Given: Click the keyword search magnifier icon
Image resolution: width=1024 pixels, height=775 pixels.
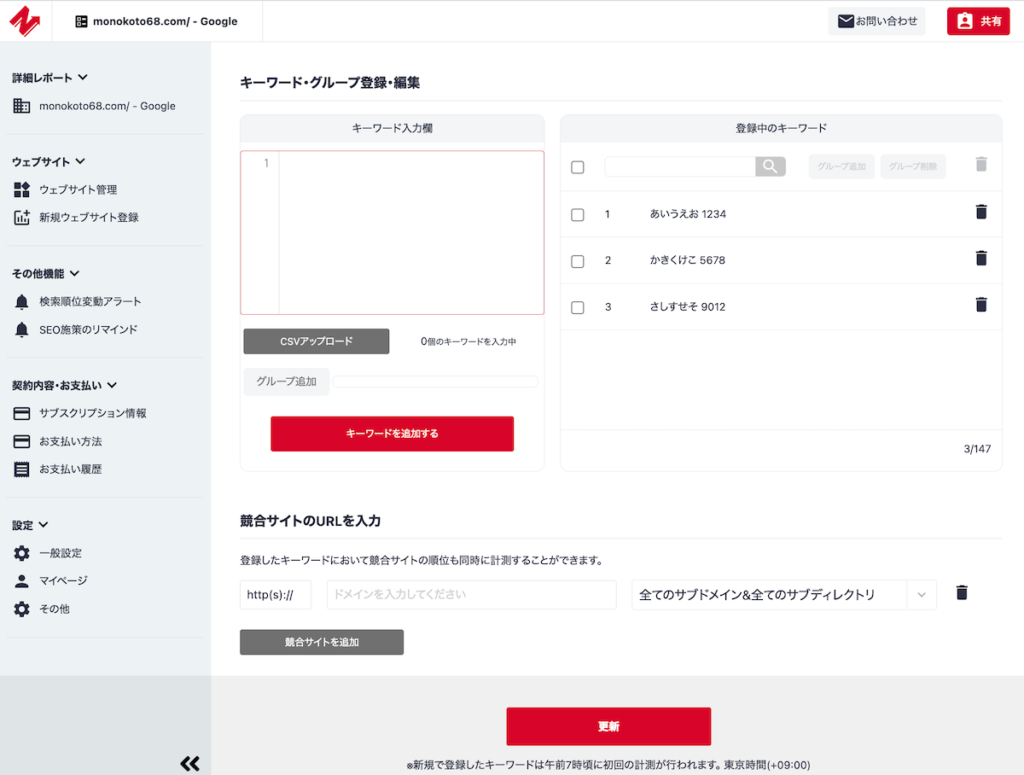Looking at the screenshot, I should [770, 167].
